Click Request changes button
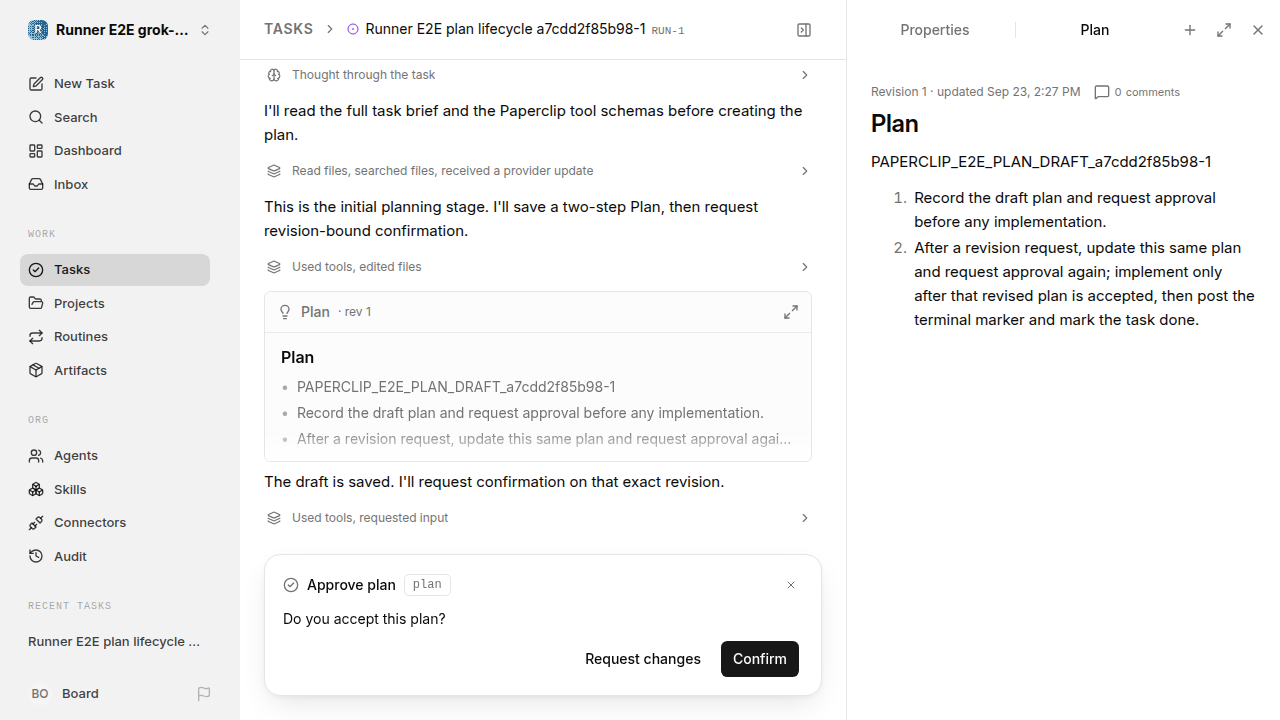The height and width of the screenshot is (720, 1280). (x=643, y=659)
